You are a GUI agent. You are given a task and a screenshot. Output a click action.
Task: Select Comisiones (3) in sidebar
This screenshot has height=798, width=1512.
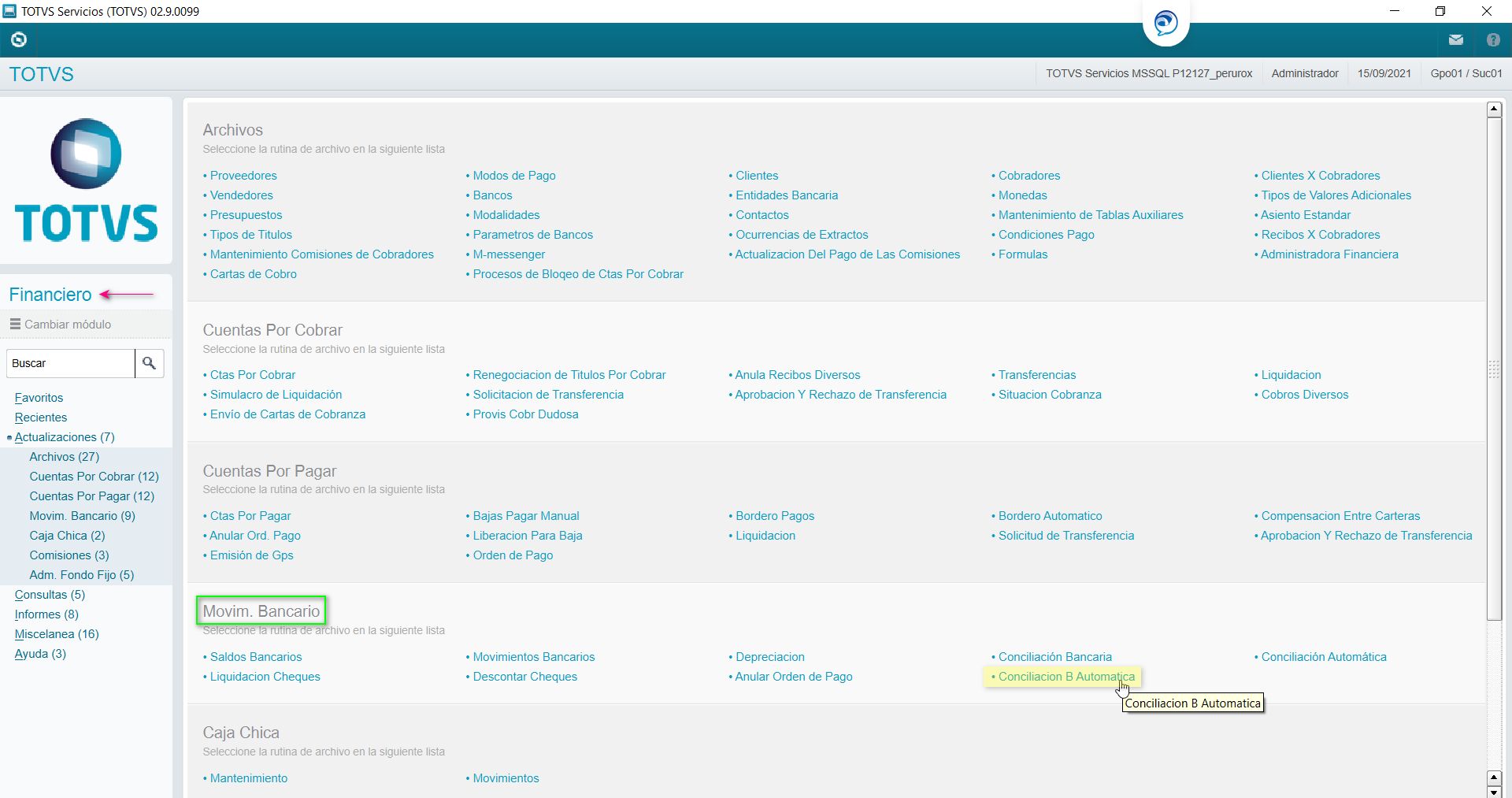click(69, 555)
